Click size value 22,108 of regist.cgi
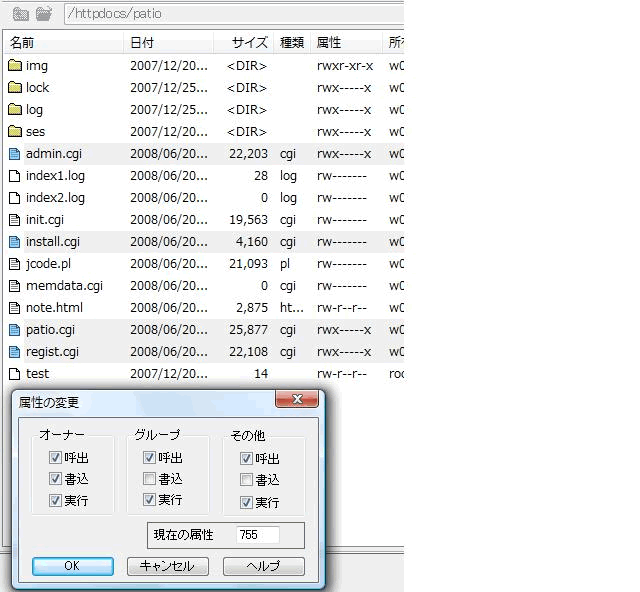 tap(249, 352)
